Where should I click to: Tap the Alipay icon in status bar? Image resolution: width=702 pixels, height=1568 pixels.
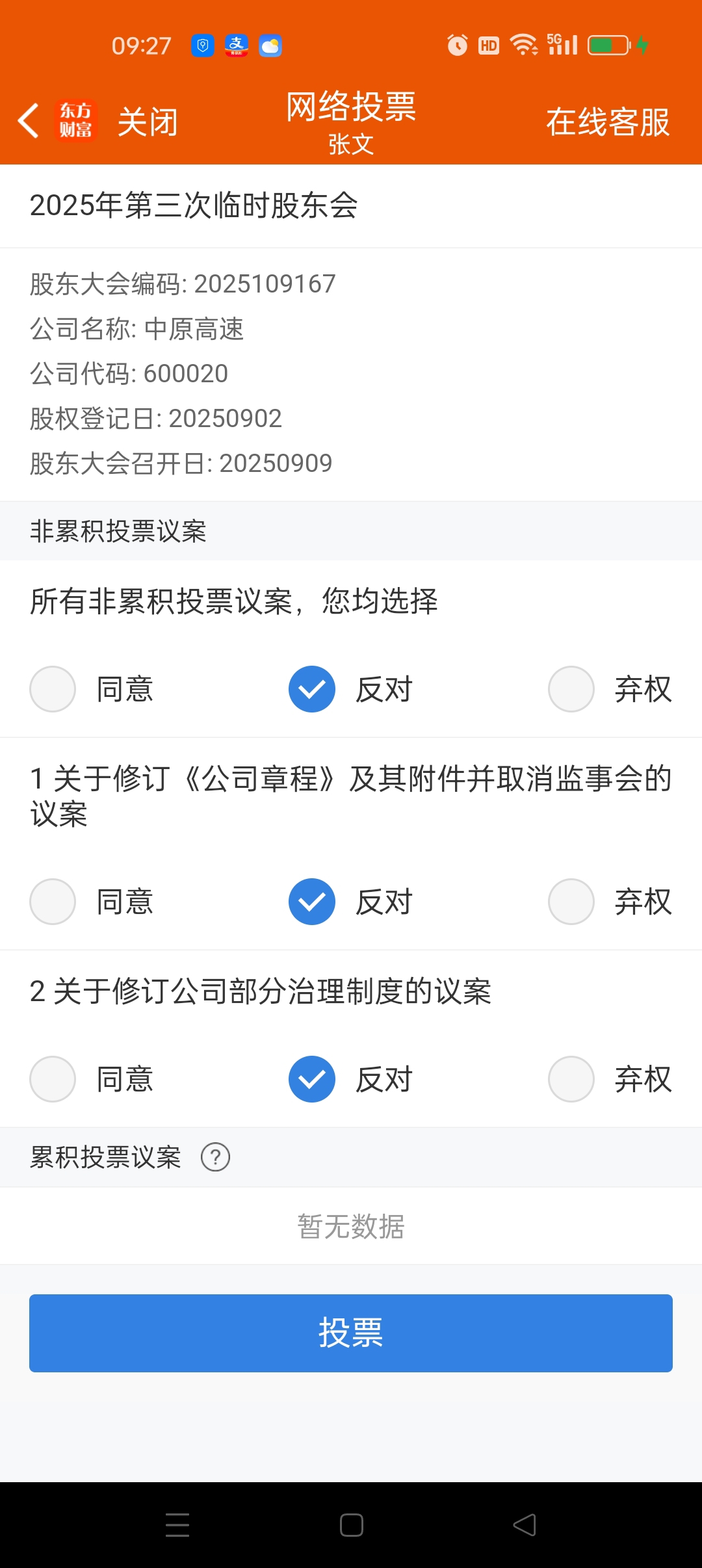click(237, 46)
